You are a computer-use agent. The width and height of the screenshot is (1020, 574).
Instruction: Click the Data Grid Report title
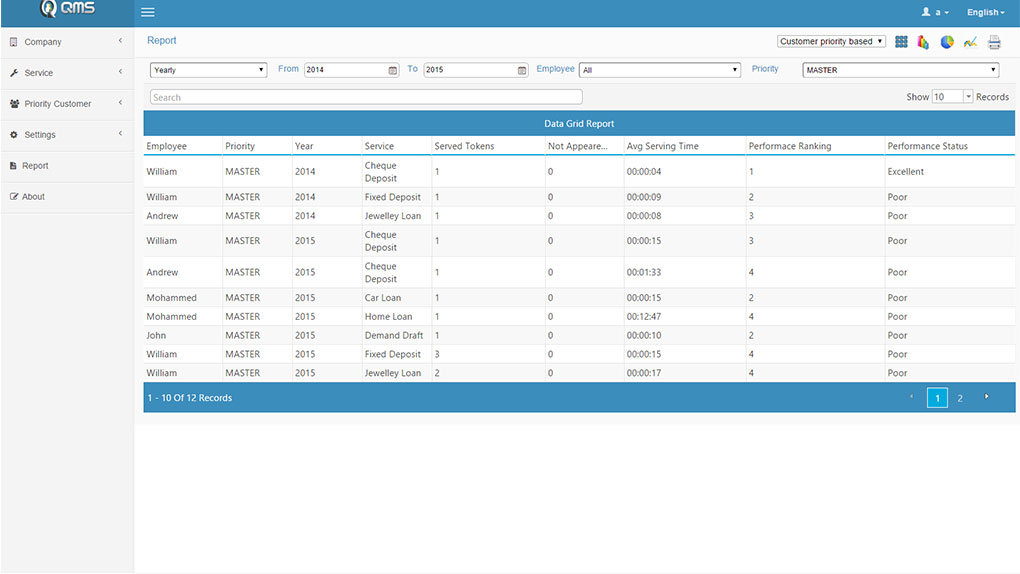tap(579, 124)
